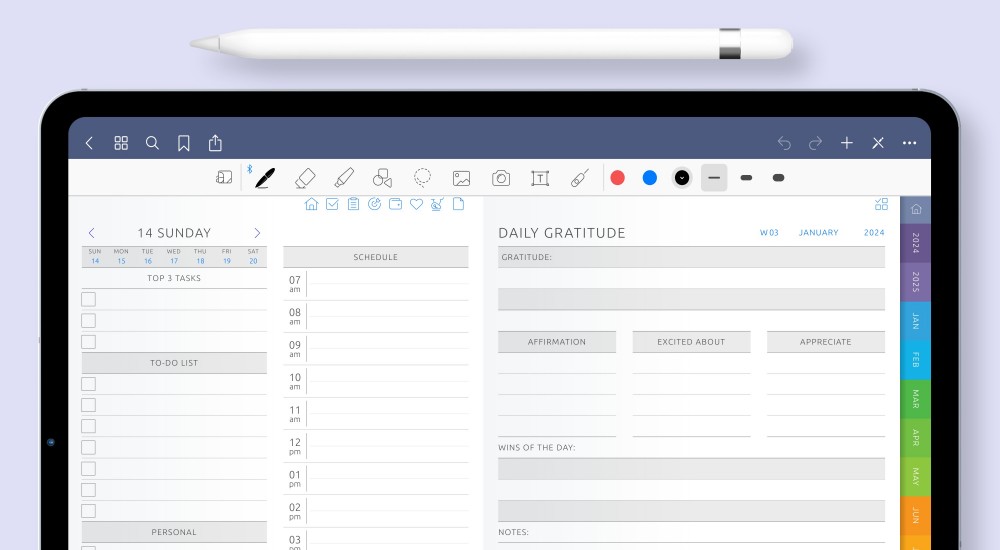Open the layout grid icon above W03
The width and height of the screenshot is (1000, 550).
click(881, 204)
